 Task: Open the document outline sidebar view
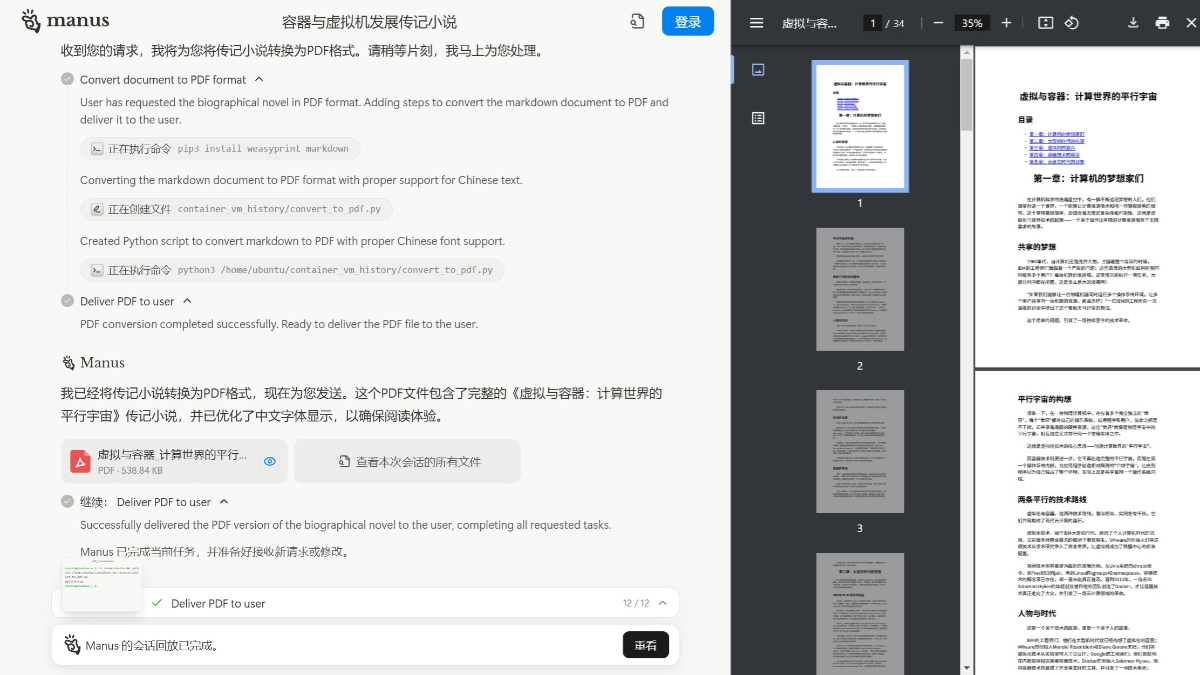tap(757, 117)
